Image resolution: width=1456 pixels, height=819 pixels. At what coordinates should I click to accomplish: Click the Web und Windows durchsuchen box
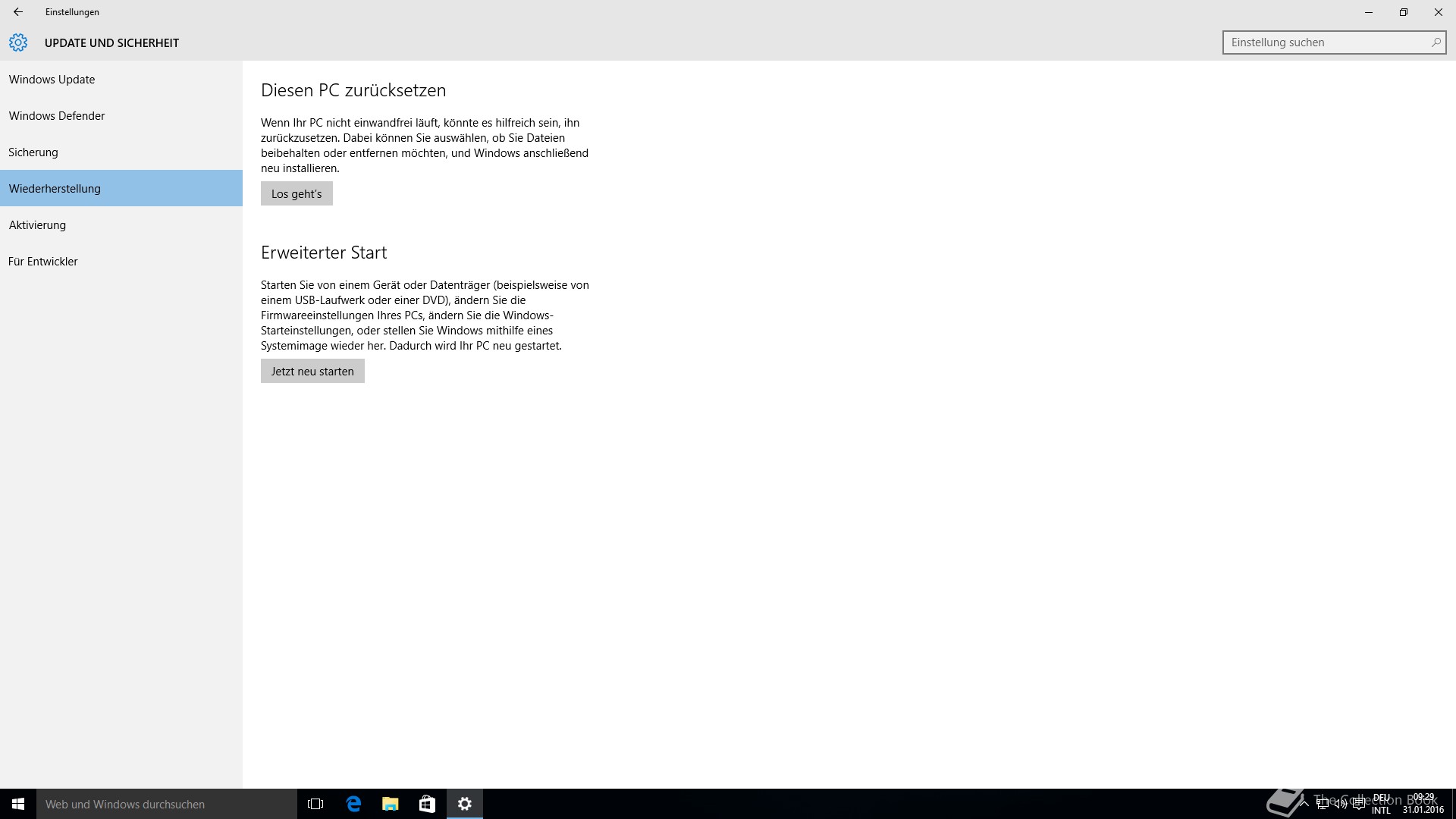(x=167, y=804)
